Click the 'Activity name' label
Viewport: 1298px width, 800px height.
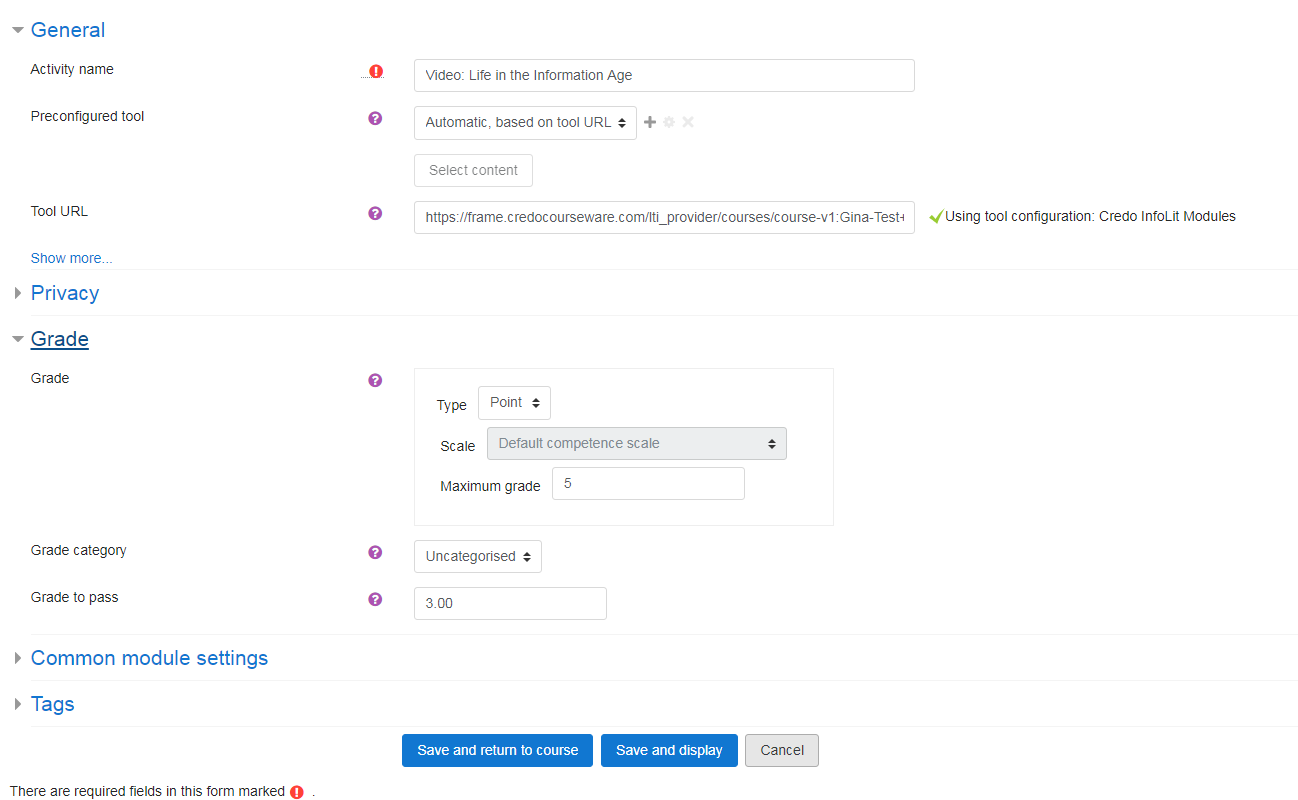[72, 69]
